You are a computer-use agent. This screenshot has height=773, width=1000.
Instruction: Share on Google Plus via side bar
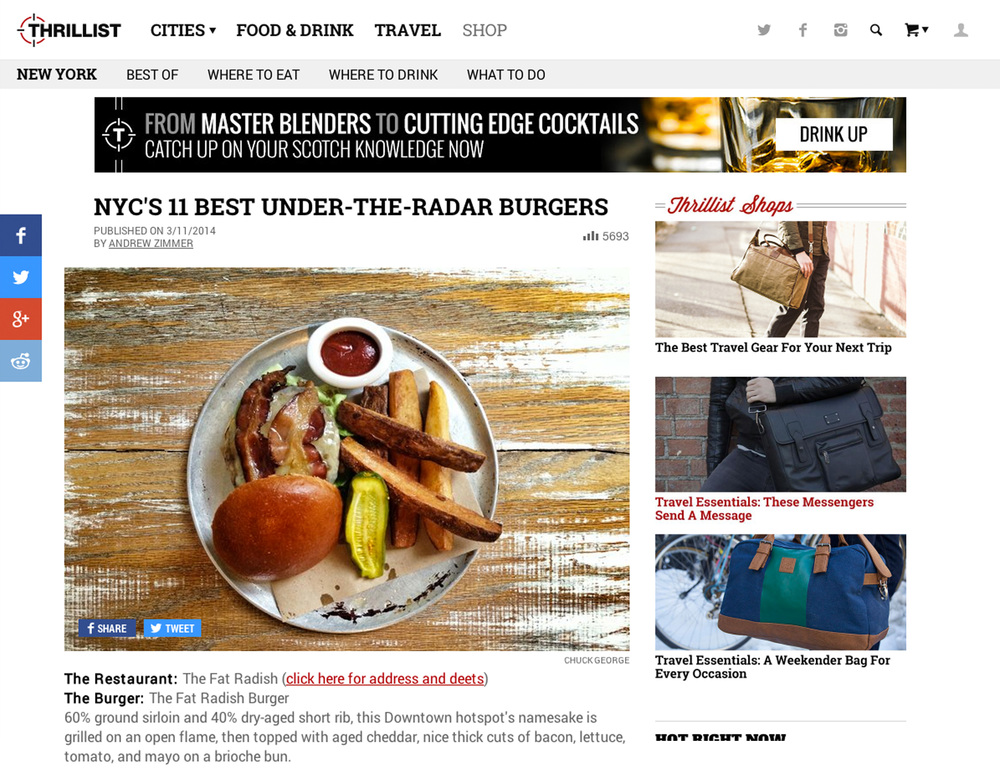pos(21,319)
